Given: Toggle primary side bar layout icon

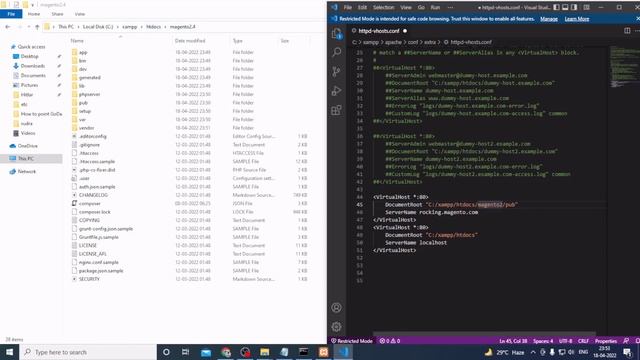Looking at the screenshot, I should tap(556, 7).
